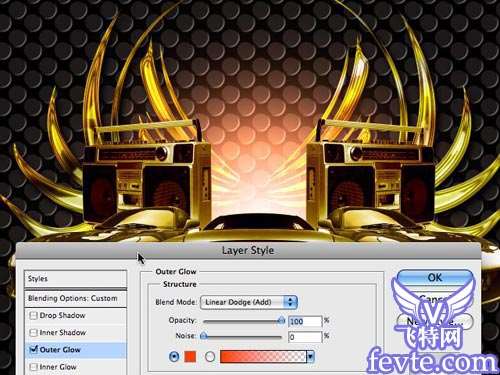
Task: Expand the gradient picker arrow
Action: coord(310,357)
